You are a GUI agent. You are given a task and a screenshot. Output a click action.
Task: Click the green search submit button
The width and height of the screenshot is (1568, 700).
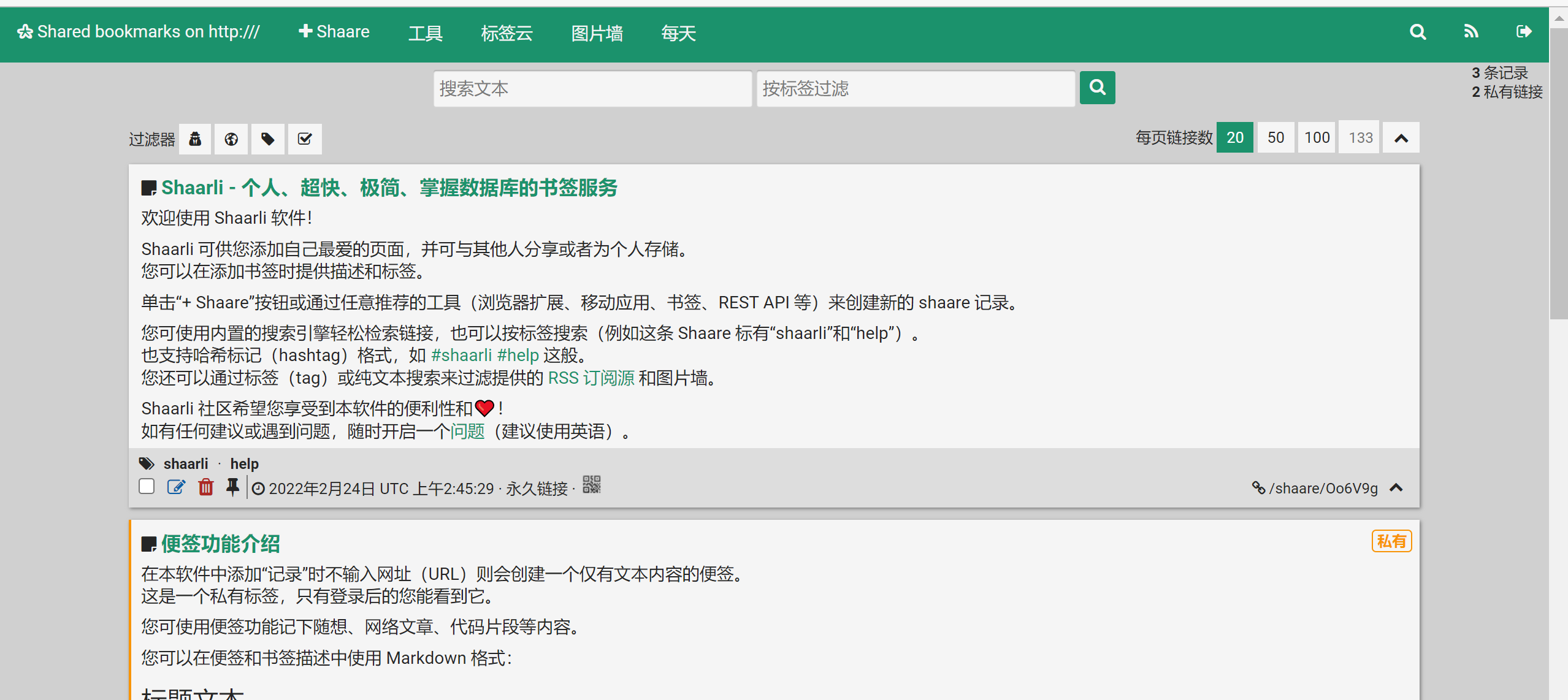click(x=1097, y=88)
